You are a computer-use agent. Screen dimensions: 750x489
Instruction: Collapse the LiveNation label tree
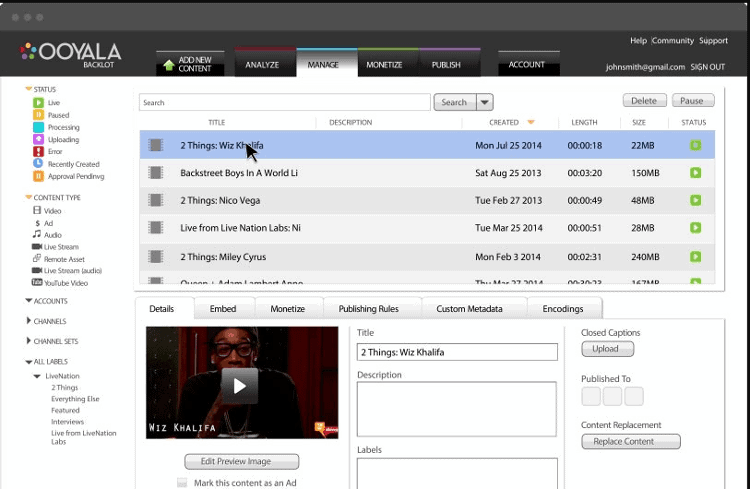[37, 376]
